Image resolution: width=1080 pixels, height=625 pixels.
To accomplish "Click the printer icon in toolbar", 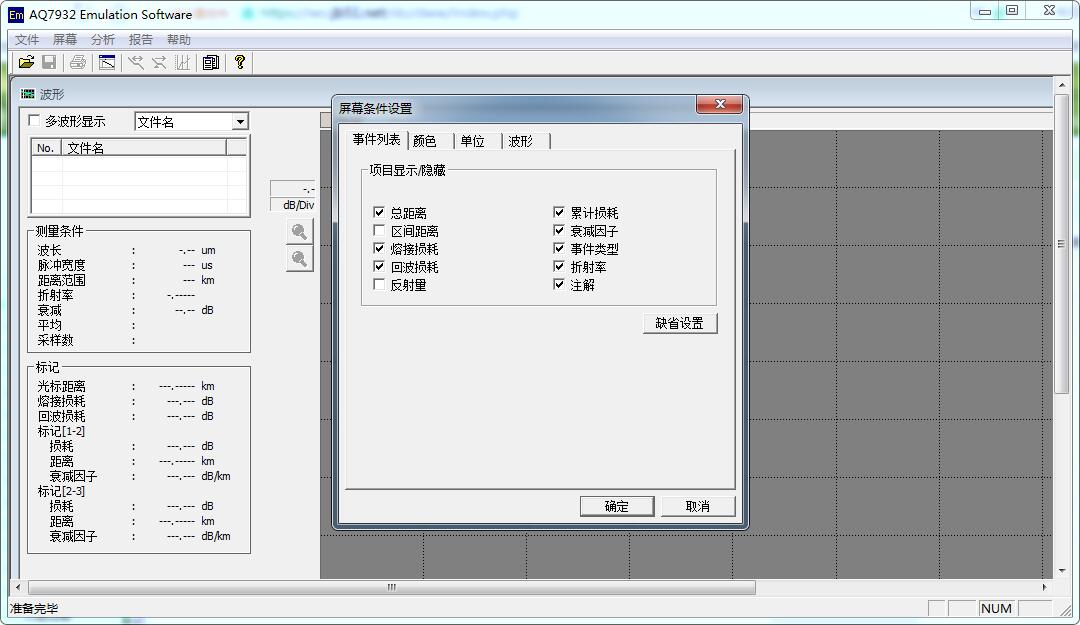I will tap(78, 63).
